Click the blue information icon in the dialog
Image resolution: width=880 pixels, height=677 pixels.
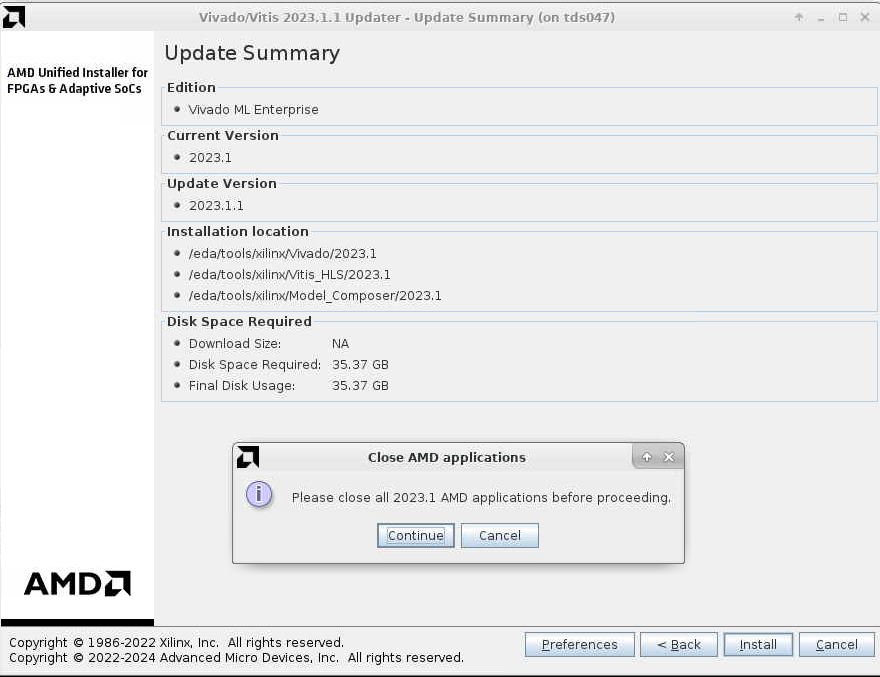259,495
